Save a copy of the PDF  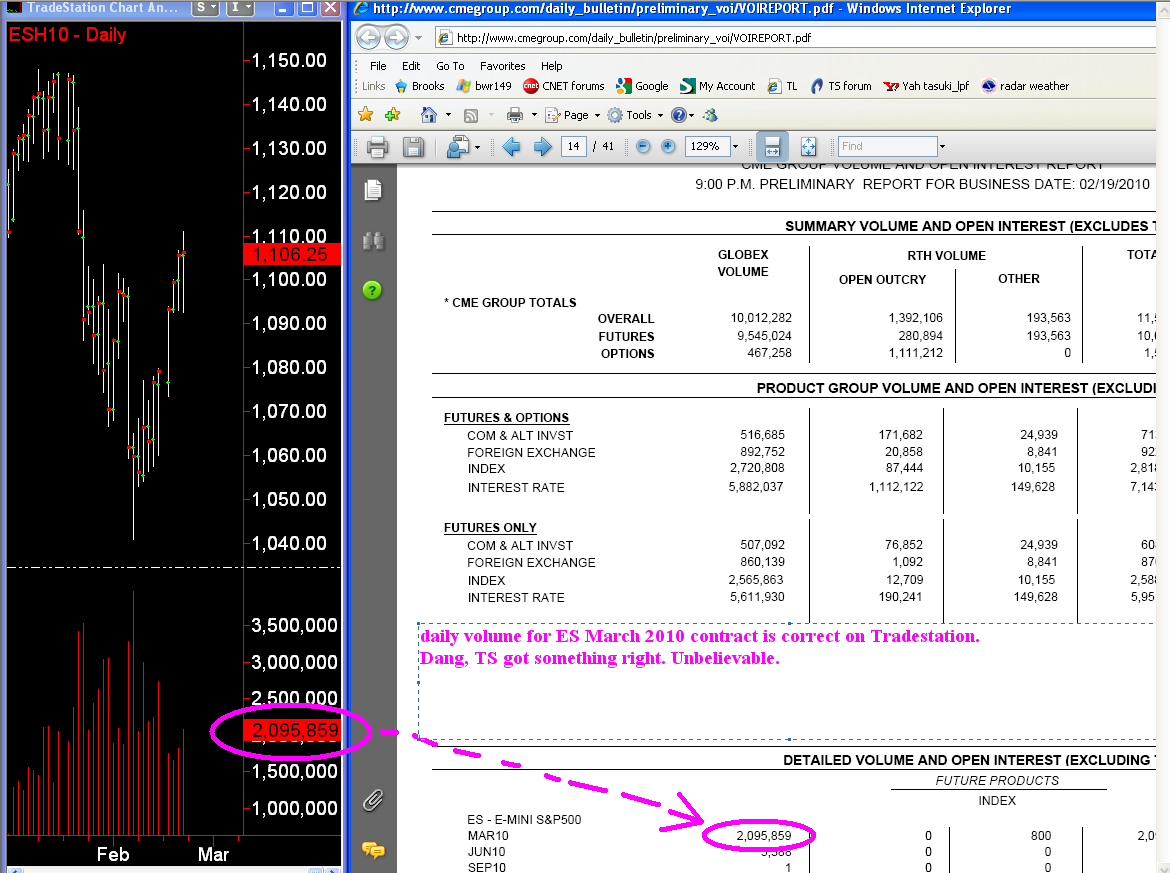[413, 146]
